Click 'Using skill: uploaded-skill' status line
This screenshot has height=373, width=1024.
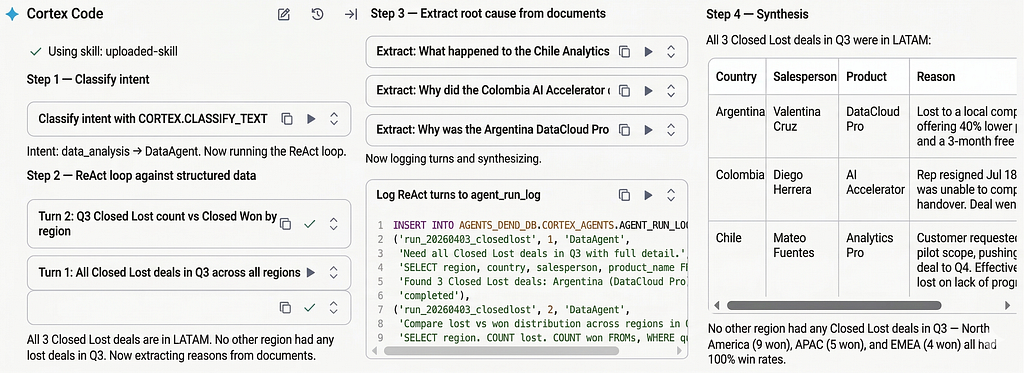[104, 51]
